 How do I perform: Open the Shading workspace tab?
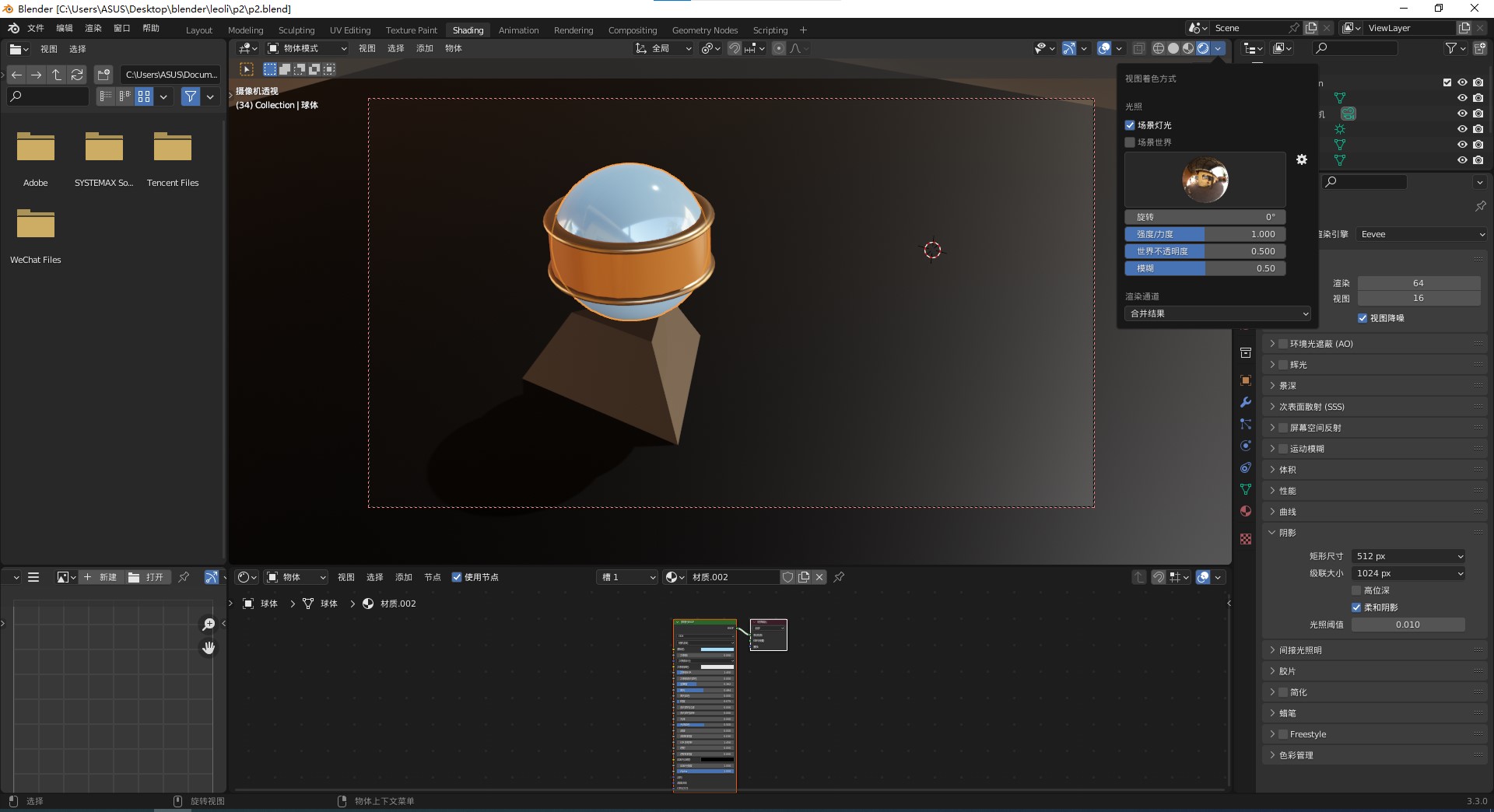click(468, 30)
